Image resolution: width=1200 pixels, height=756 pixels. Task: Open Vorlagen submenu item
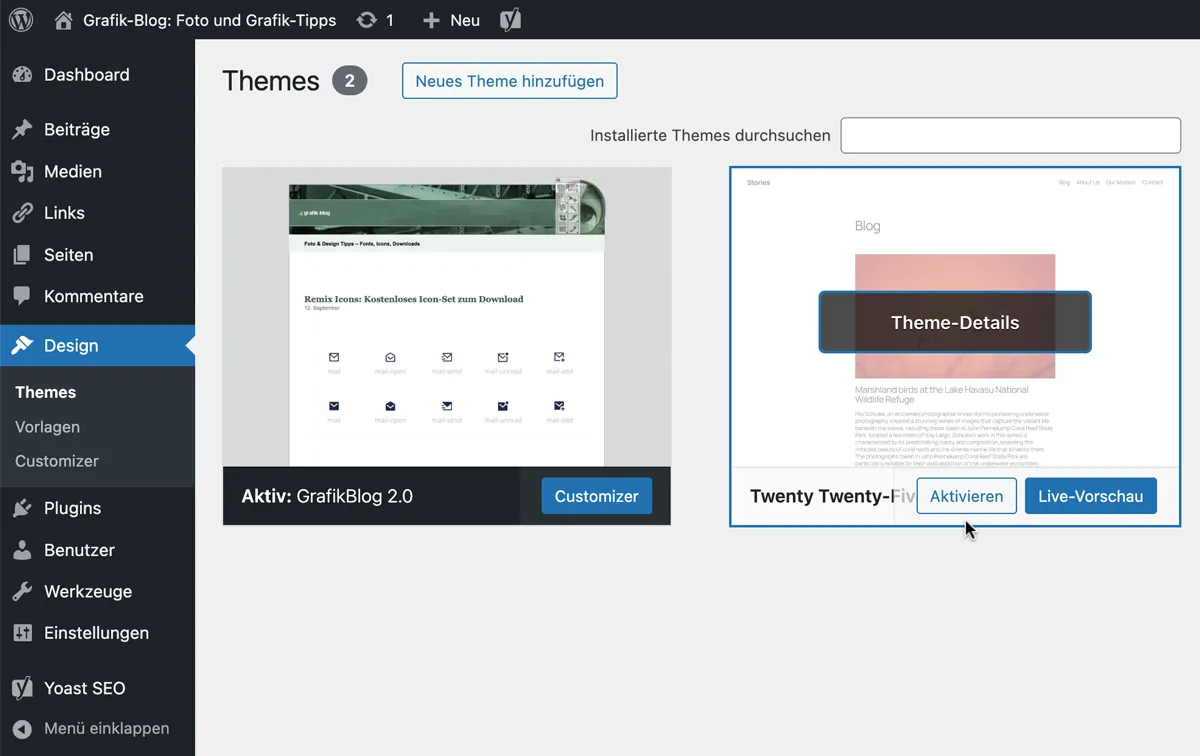(48, 427)
